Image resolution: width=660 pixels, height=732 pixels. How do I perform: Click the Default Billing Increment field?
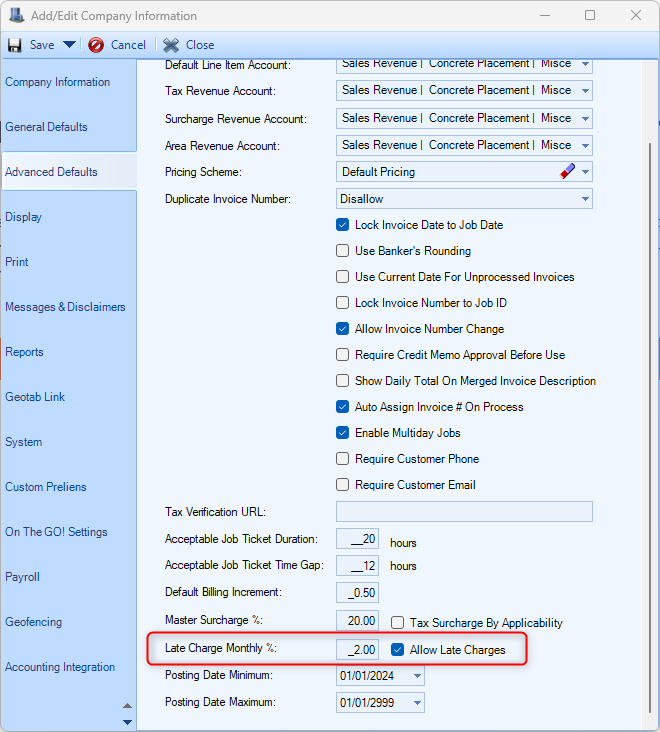pos(358,593)
